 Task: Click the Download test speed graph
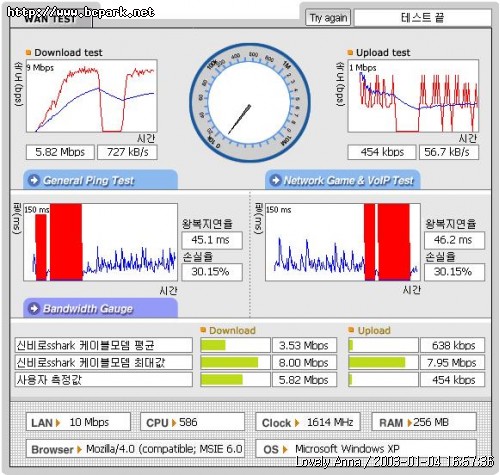point(91,96)
